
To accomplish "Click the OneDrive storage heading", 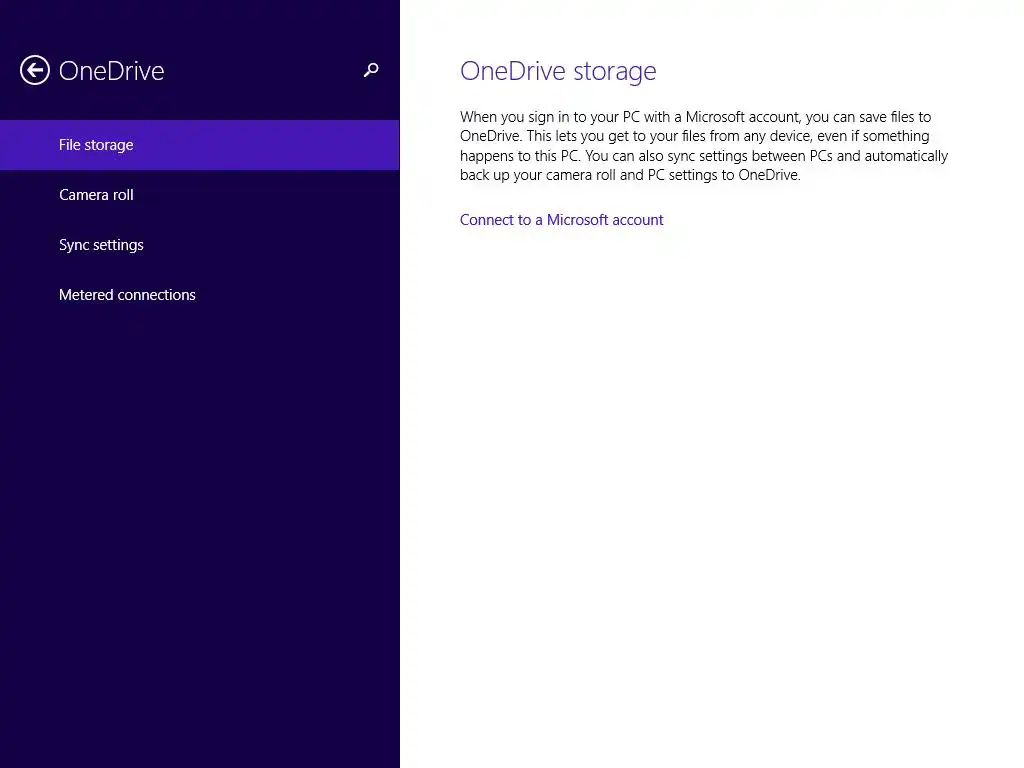I will (558, 71).
